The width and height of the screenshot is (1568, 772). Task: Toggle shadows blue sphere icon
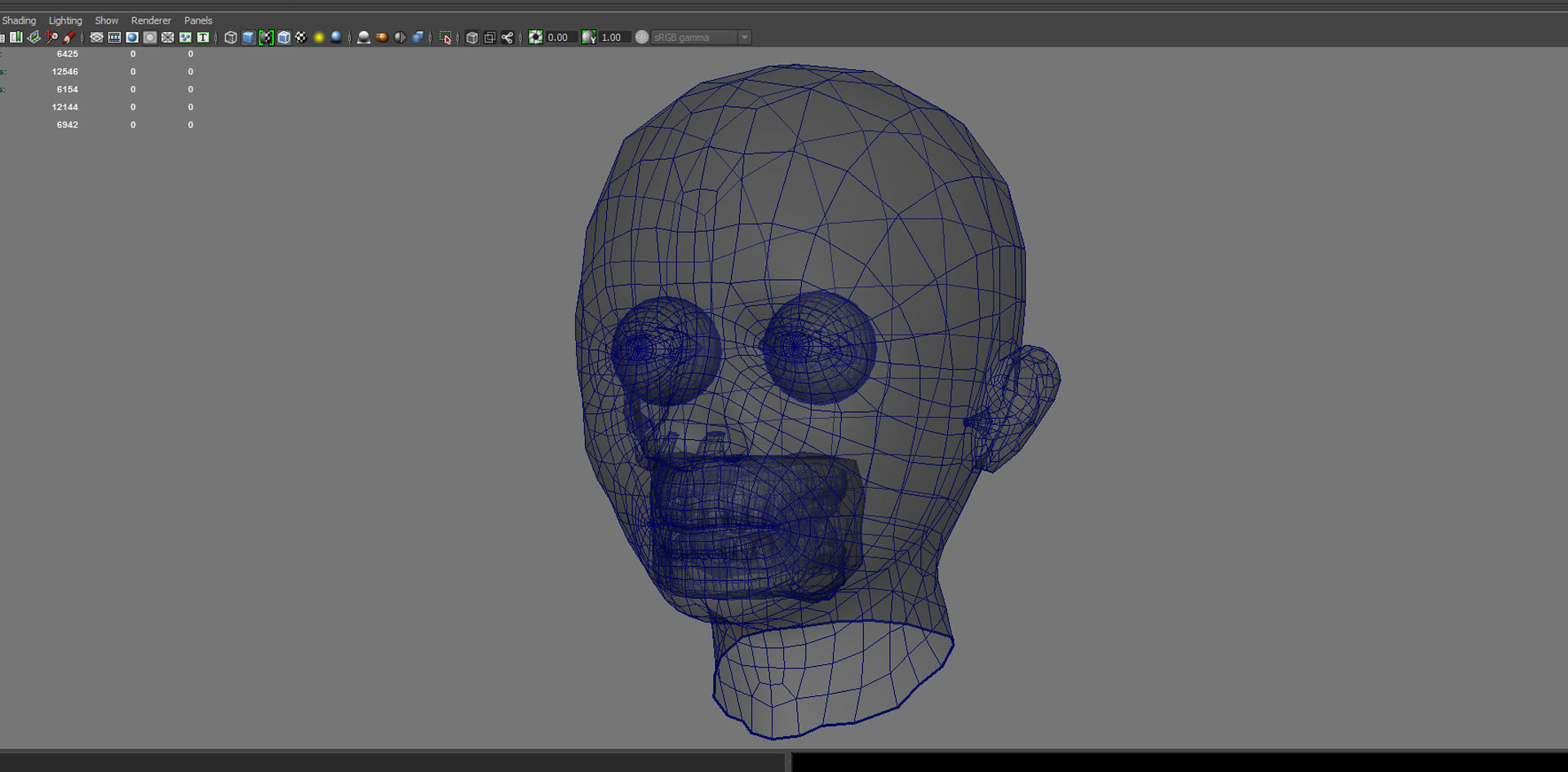coord(336,38)
